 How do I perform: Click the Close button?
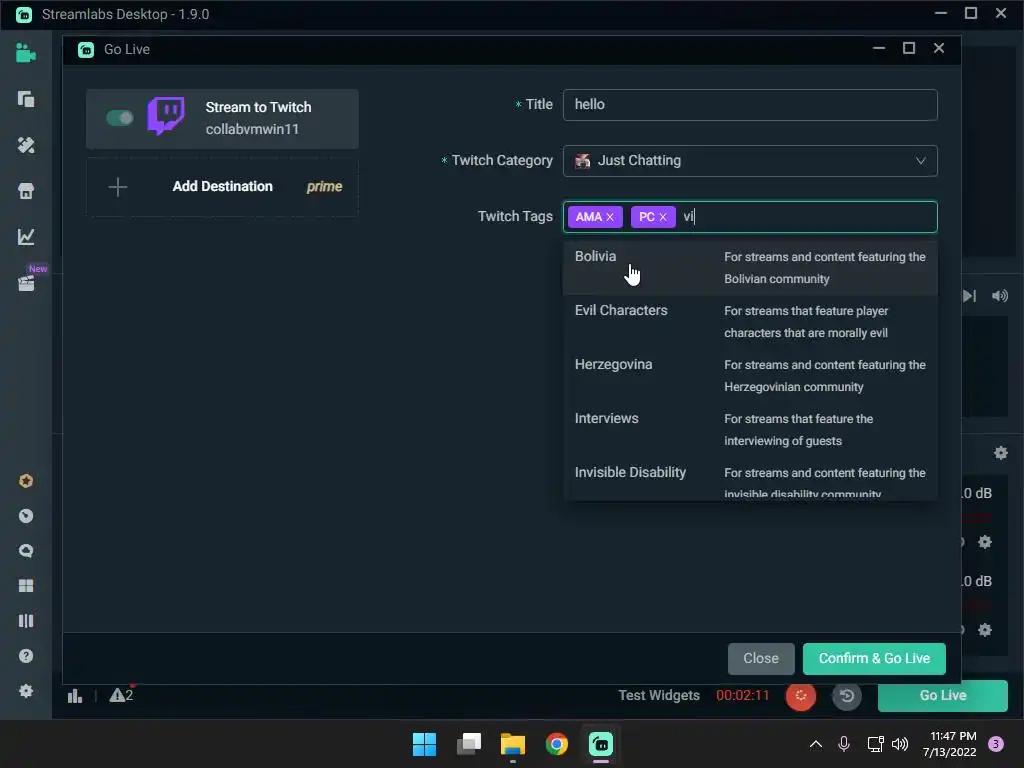(761, 658)
